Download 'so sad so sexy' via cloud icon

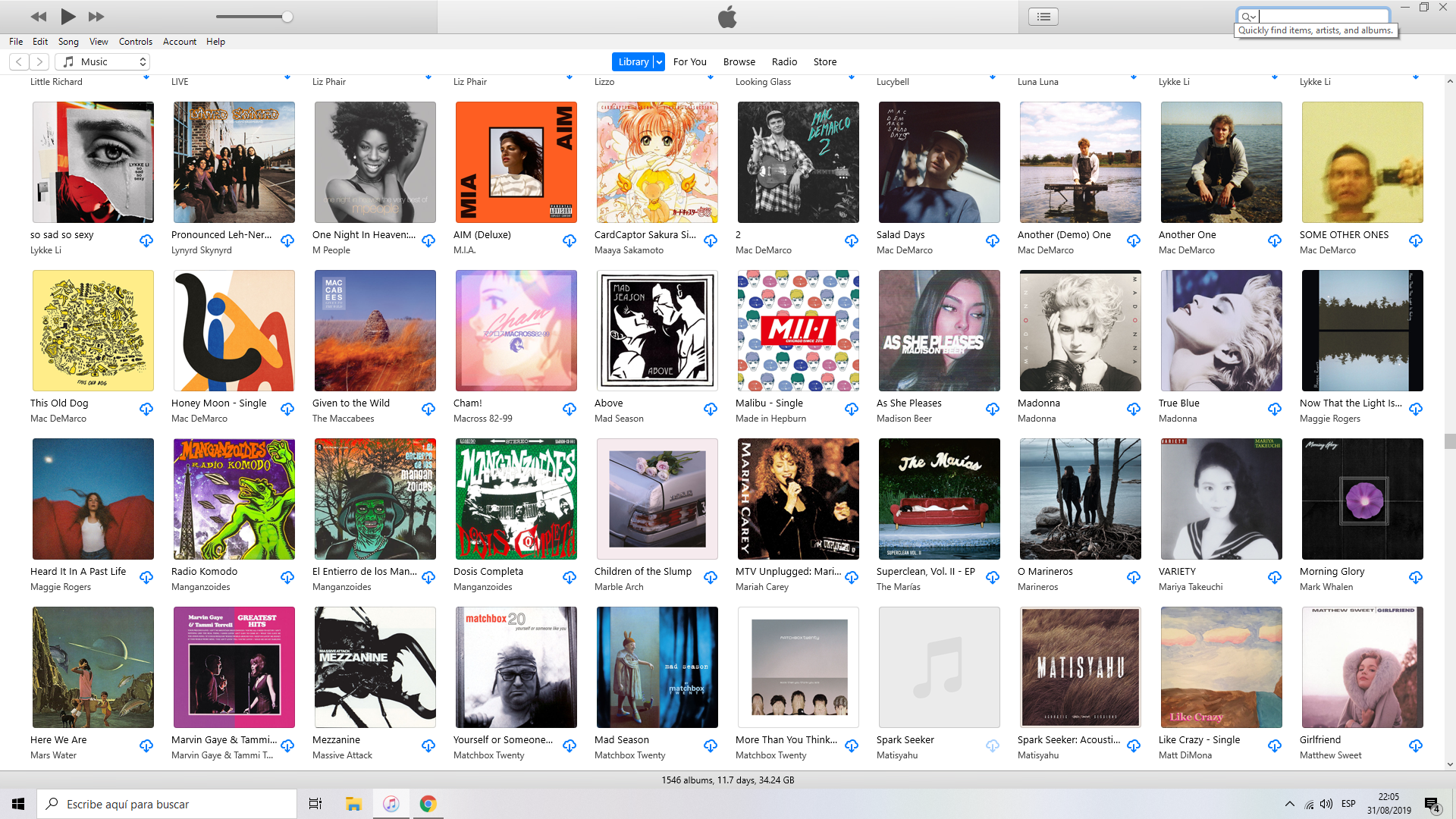pos(146,241)
